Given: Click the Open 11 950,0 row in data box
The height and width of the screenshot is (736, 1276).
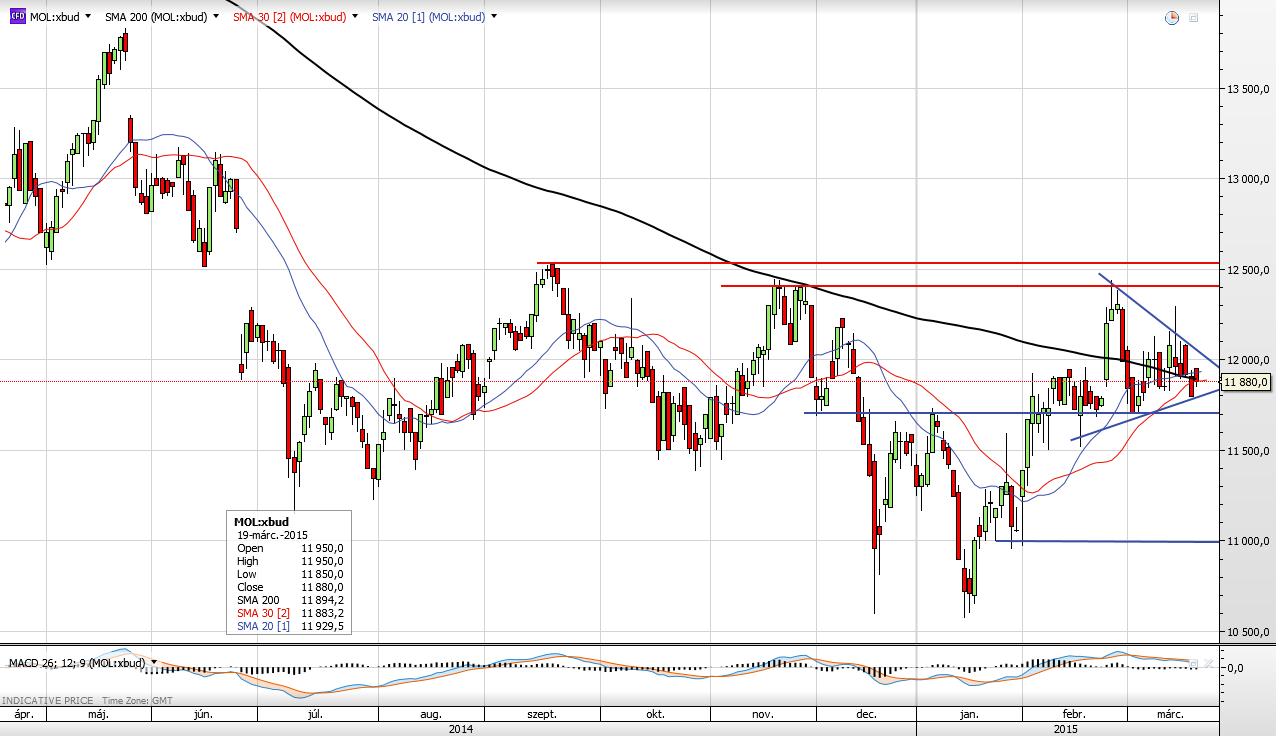Looking at the screenshot, I should [x=290, y=548].
